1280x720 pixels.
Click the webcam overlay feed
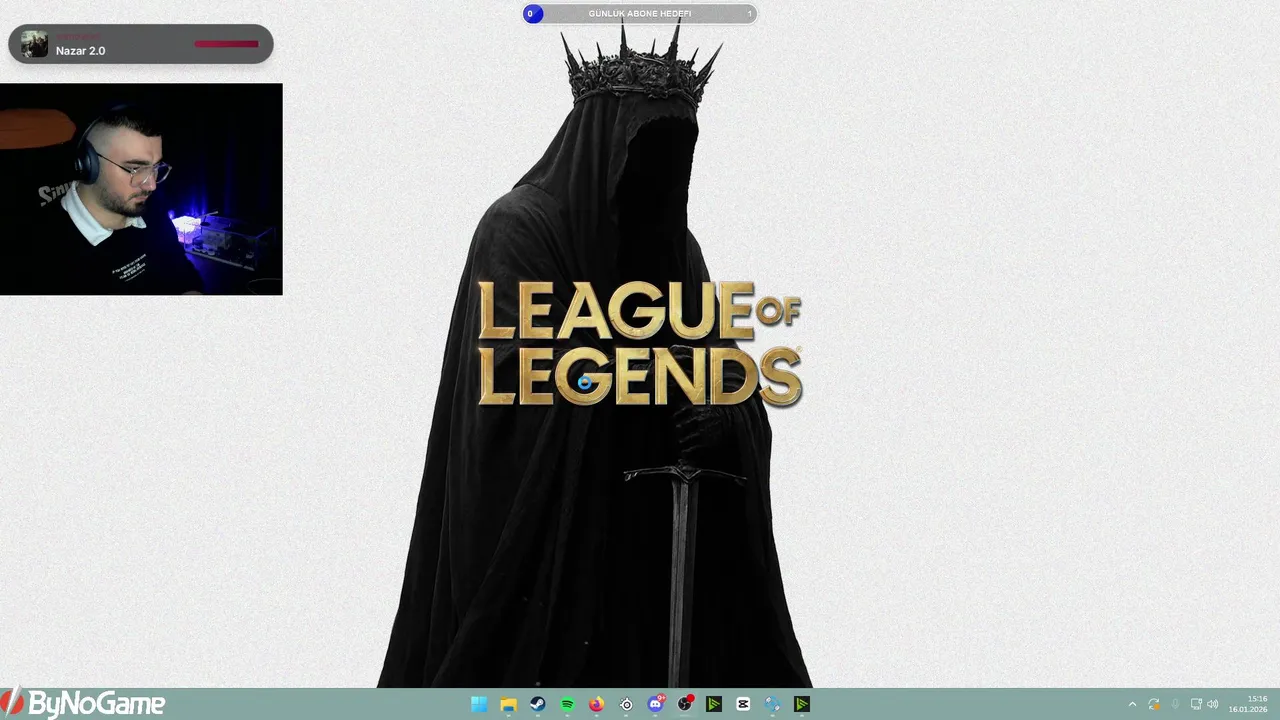(x=141, y=189)
